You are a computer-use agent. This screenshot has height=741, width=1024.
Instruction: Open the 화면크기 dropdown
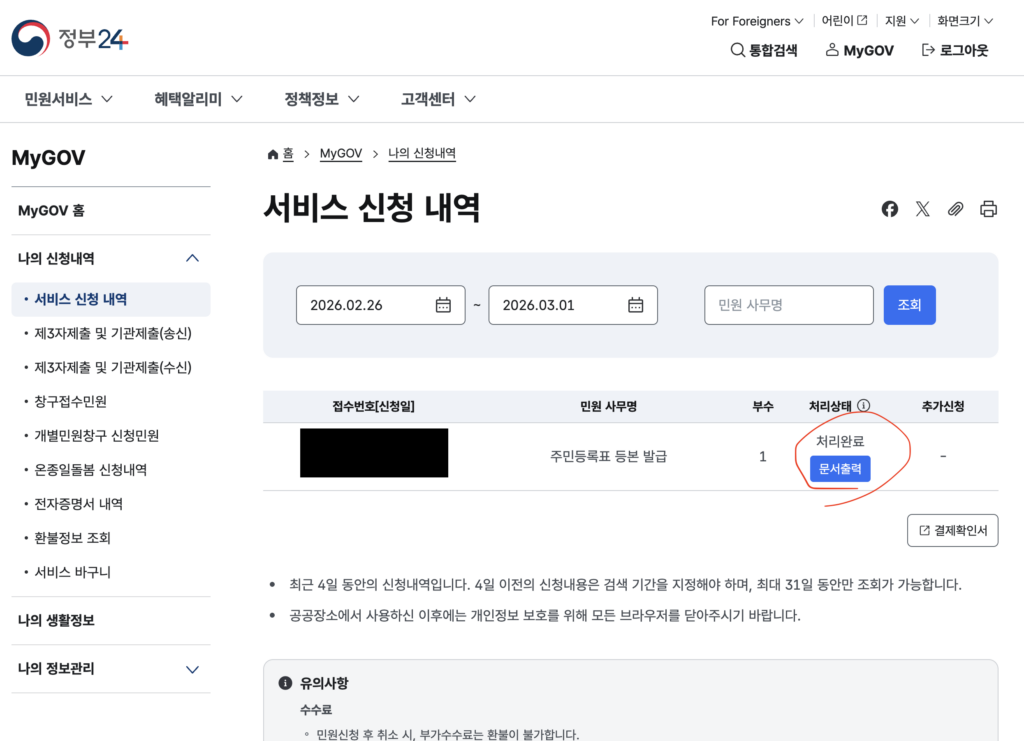[x=964, y=21]
